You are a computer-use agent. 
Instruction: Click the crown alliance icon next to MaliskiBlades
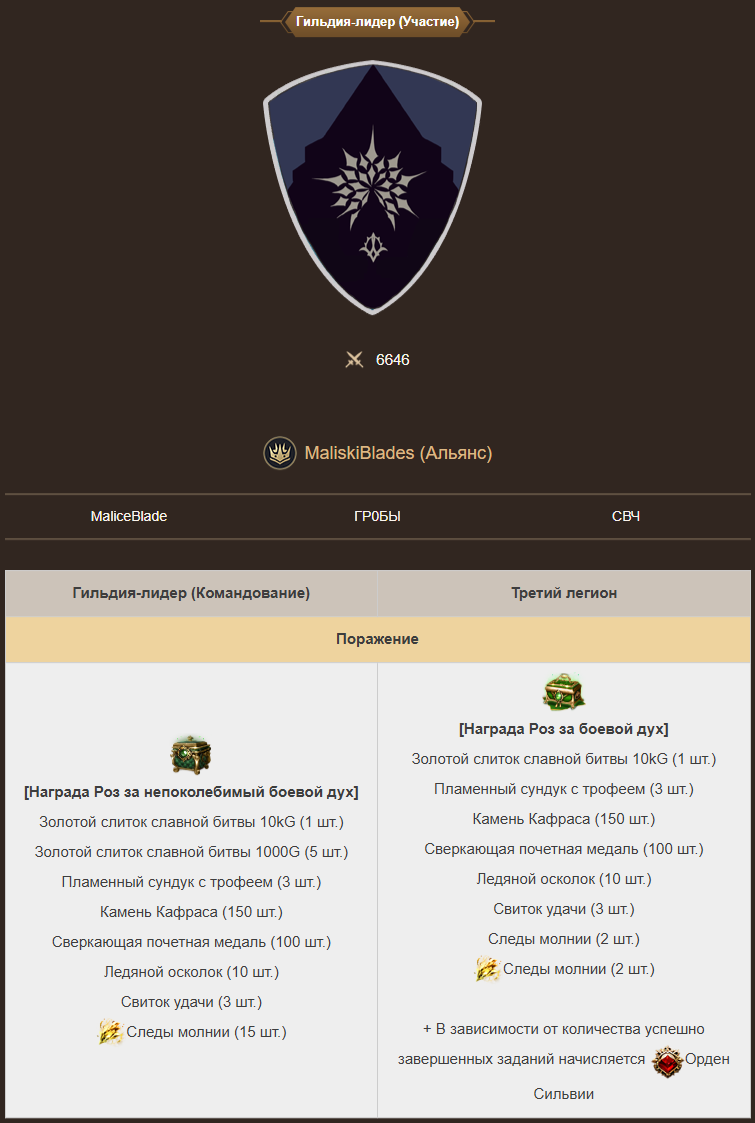[x=279, y=453]
